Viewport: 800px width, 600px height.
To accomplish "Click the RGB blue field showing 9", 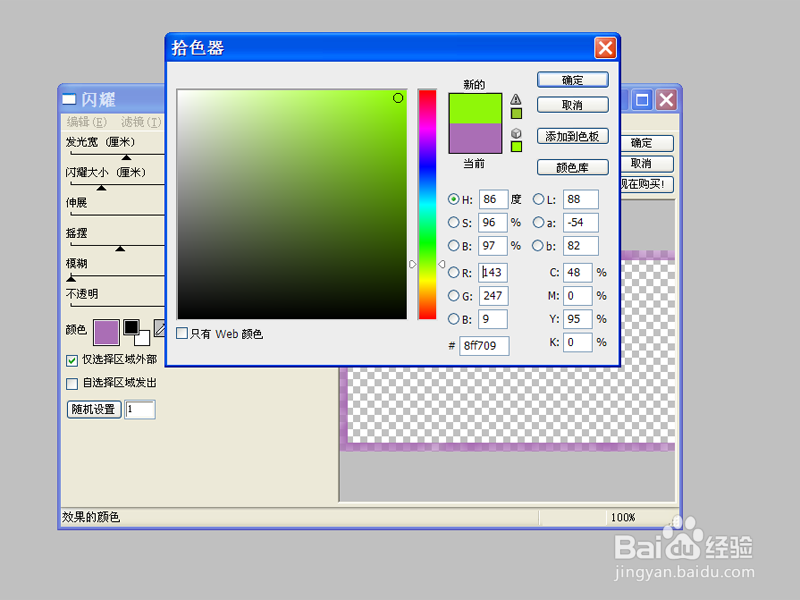I will (x=493, y=319).
